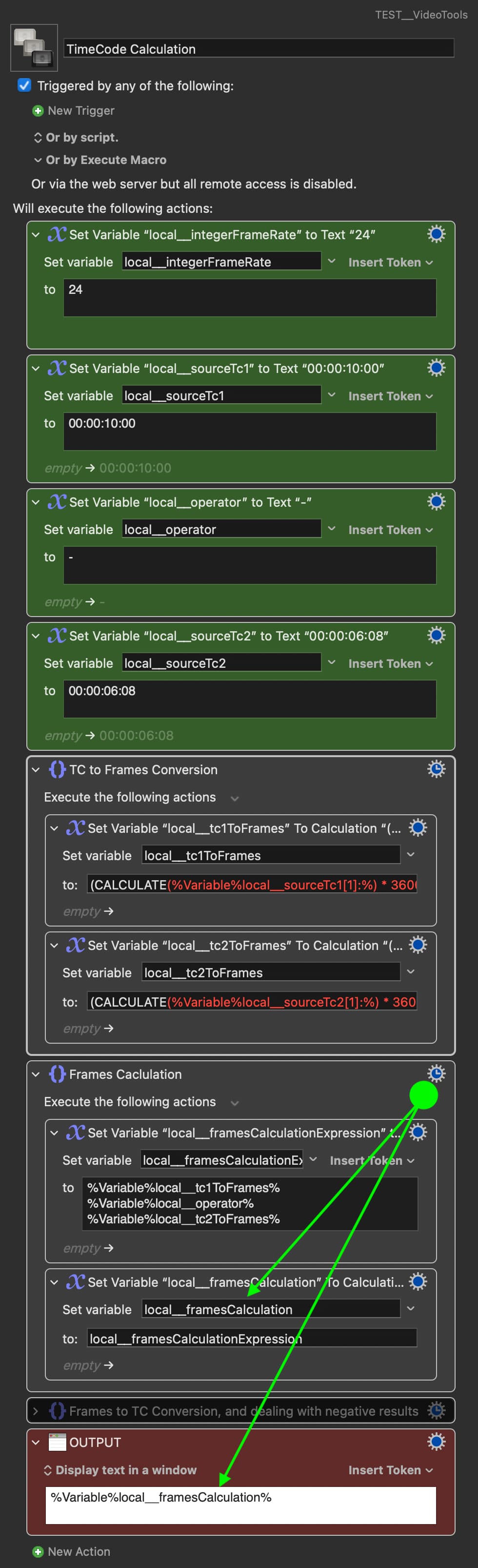Open Insert Token for framesCalculationExpression action
The width and height of the screenshot is (478, 1568).
click(372, 1161)
